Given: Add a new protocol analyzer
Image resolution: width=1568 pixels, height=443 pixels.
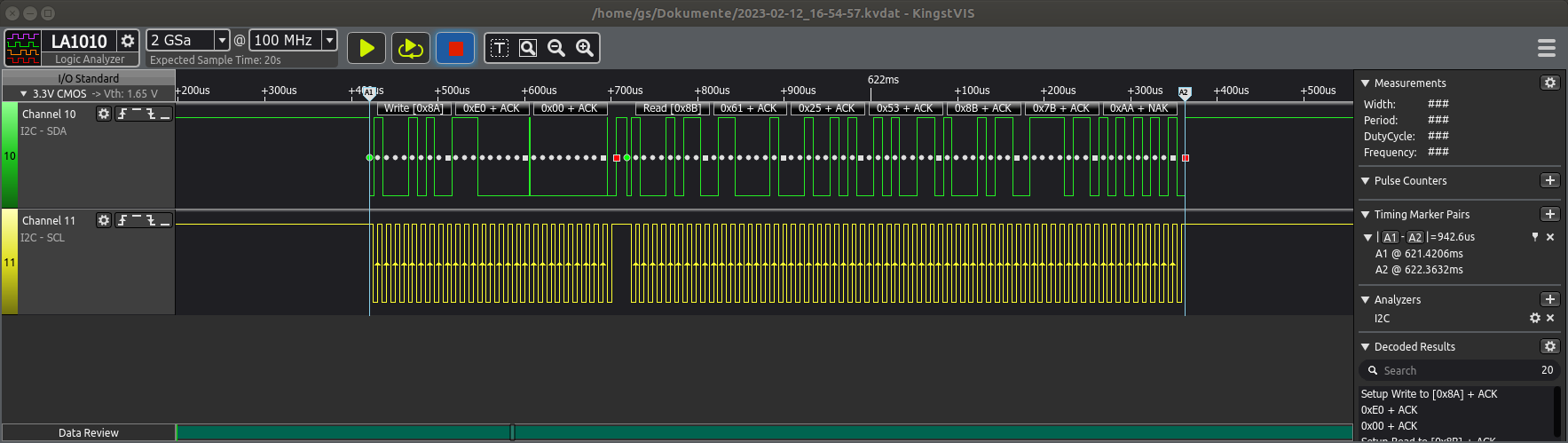Looking at the screenshot, I should click(x=1550, y=299).
